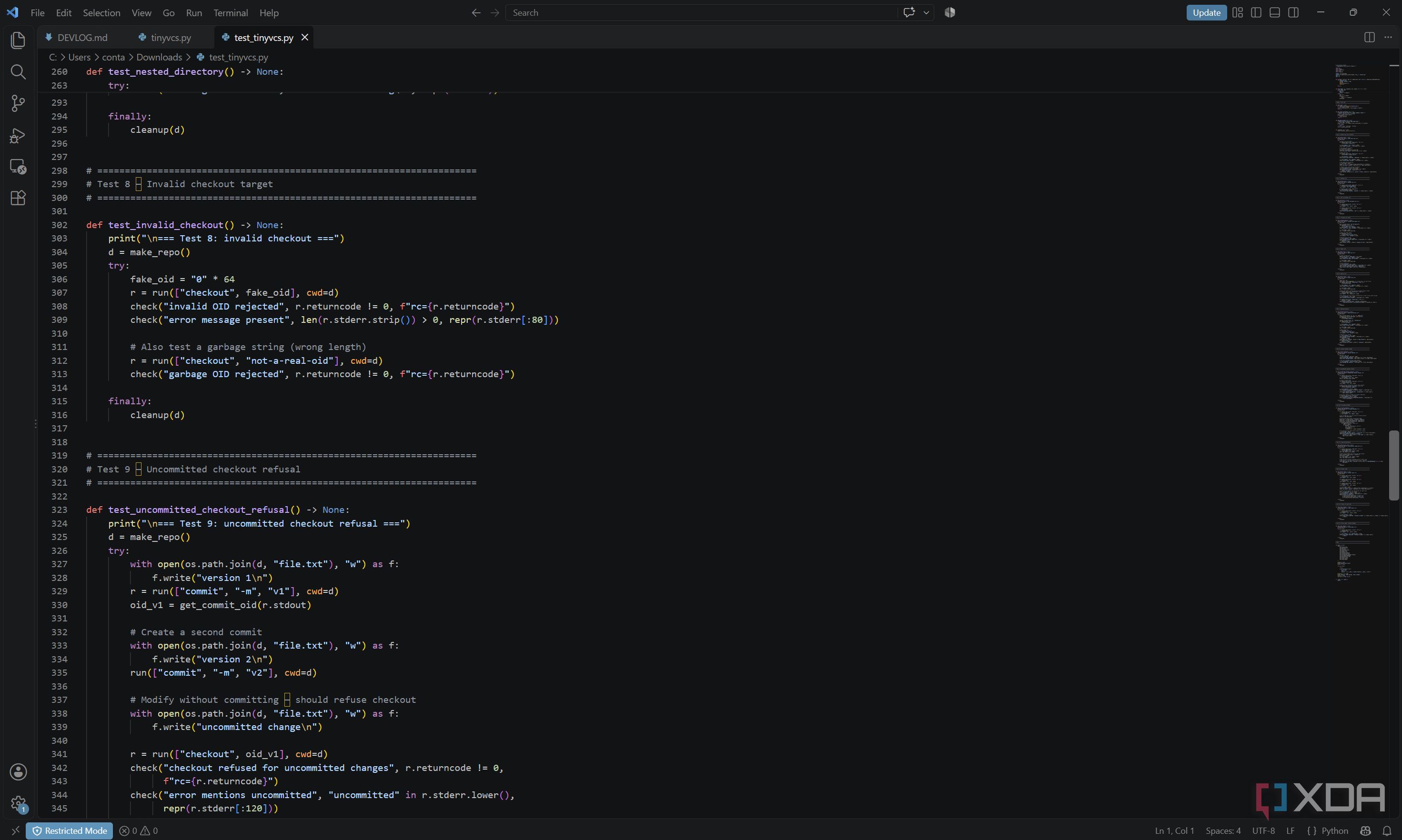The image size is (1402, 840).
Task: Select Python language mode
Action: pyautogui.click(x=1335, y=830)
